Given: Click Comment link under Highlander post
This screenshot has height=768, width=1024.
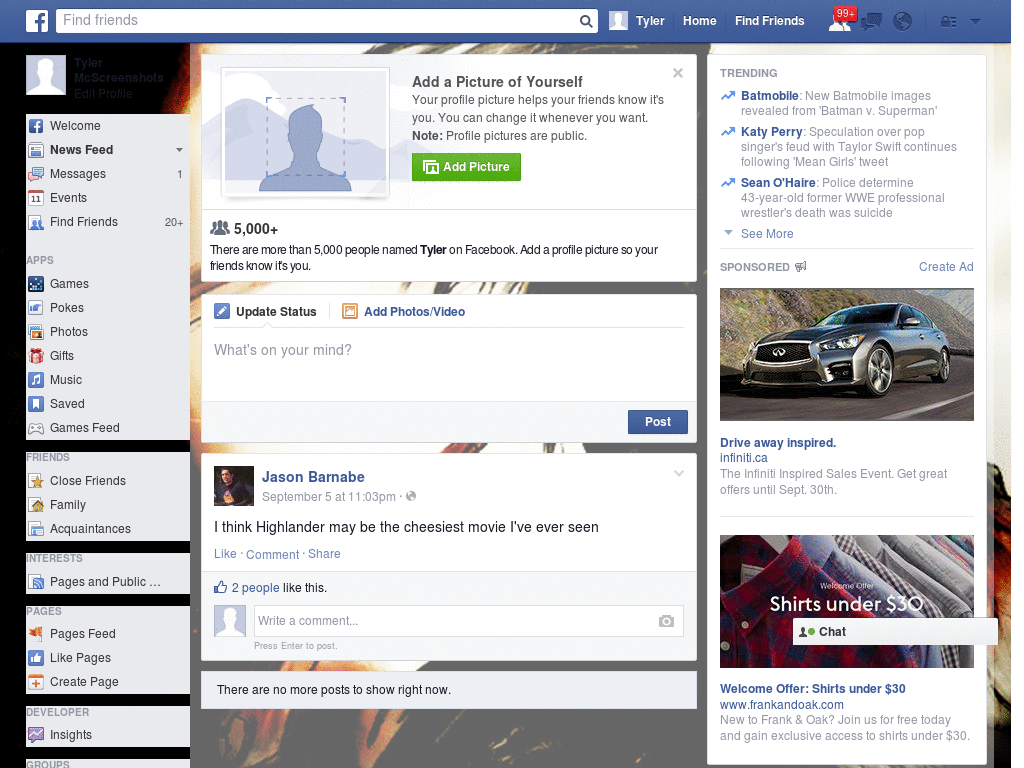Looking at the screenshot, I should pos(272,554).
